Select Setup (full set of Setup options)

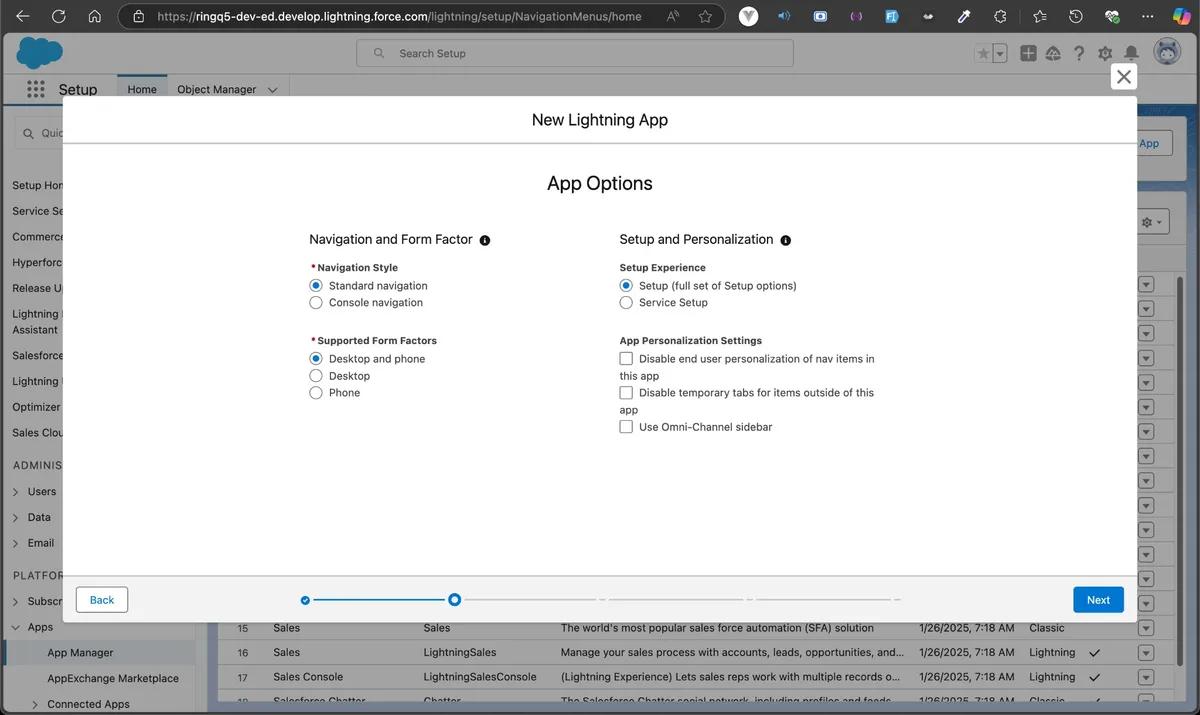(626, 285)
